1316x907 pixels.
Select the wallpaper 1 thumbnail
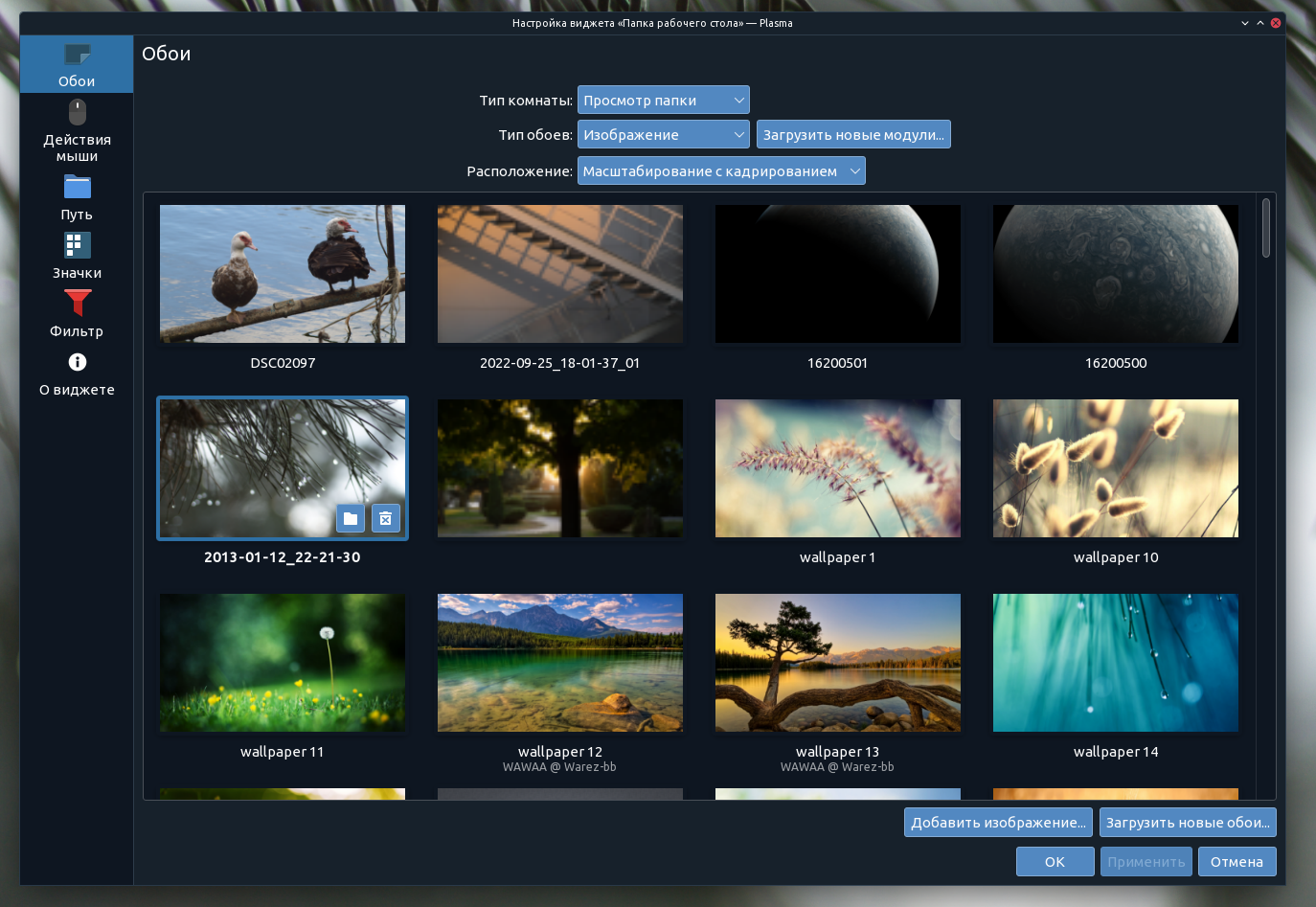click(x=838, y=468)
